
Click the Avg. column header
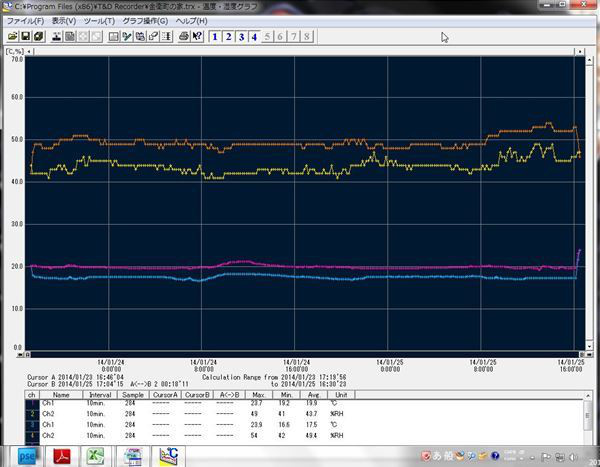[314, 395]
